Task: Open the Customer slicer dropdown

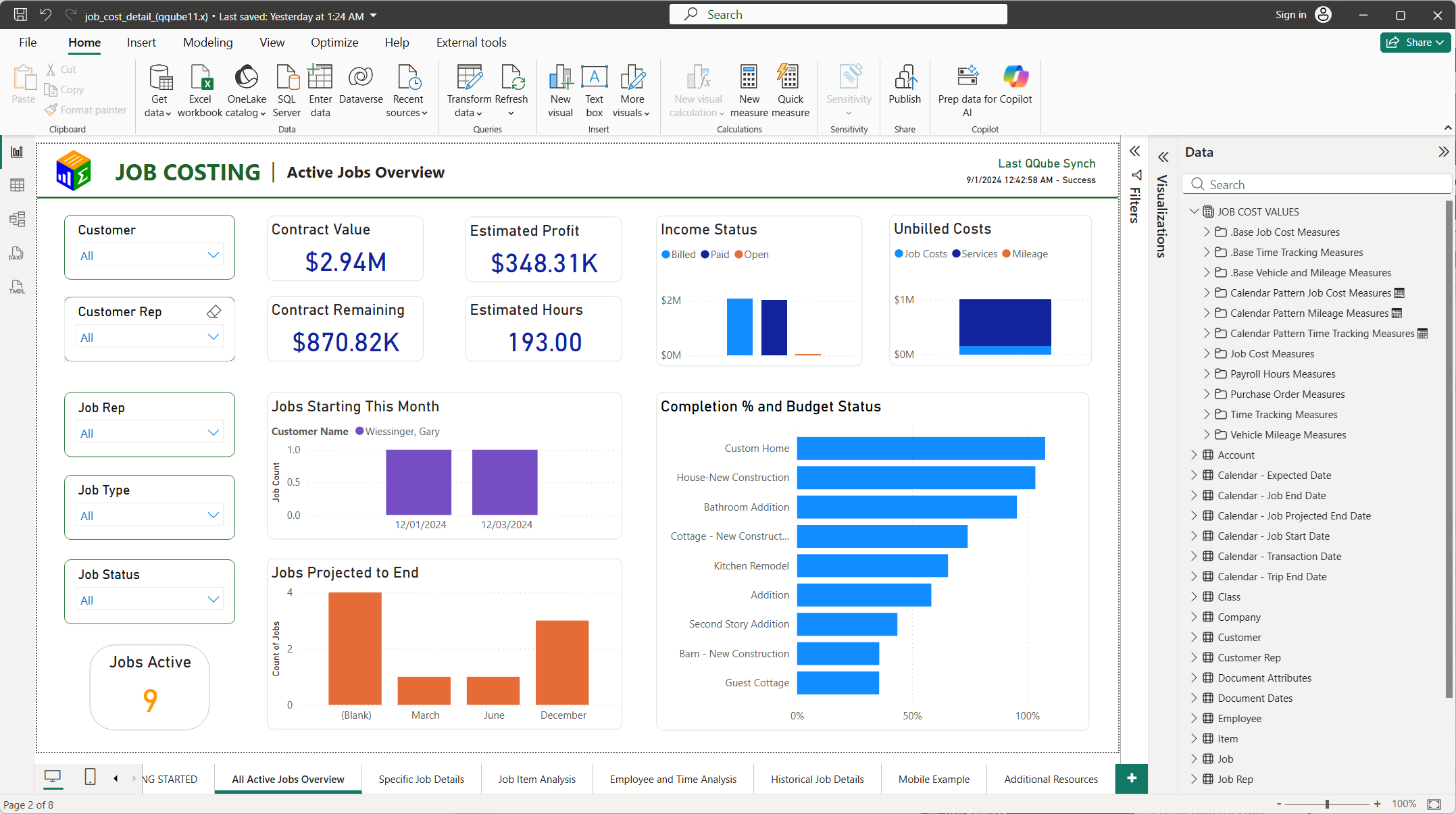Action: coord(149,255)
